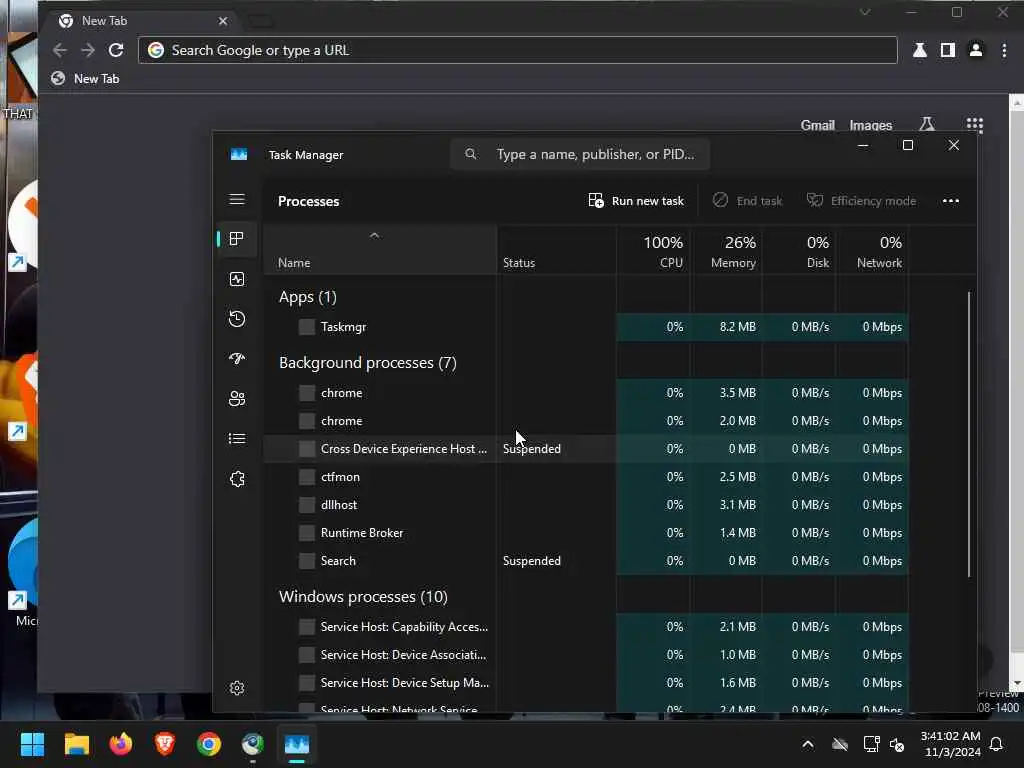
Task: Select the dllhost process
Action: tap(586, 505)
